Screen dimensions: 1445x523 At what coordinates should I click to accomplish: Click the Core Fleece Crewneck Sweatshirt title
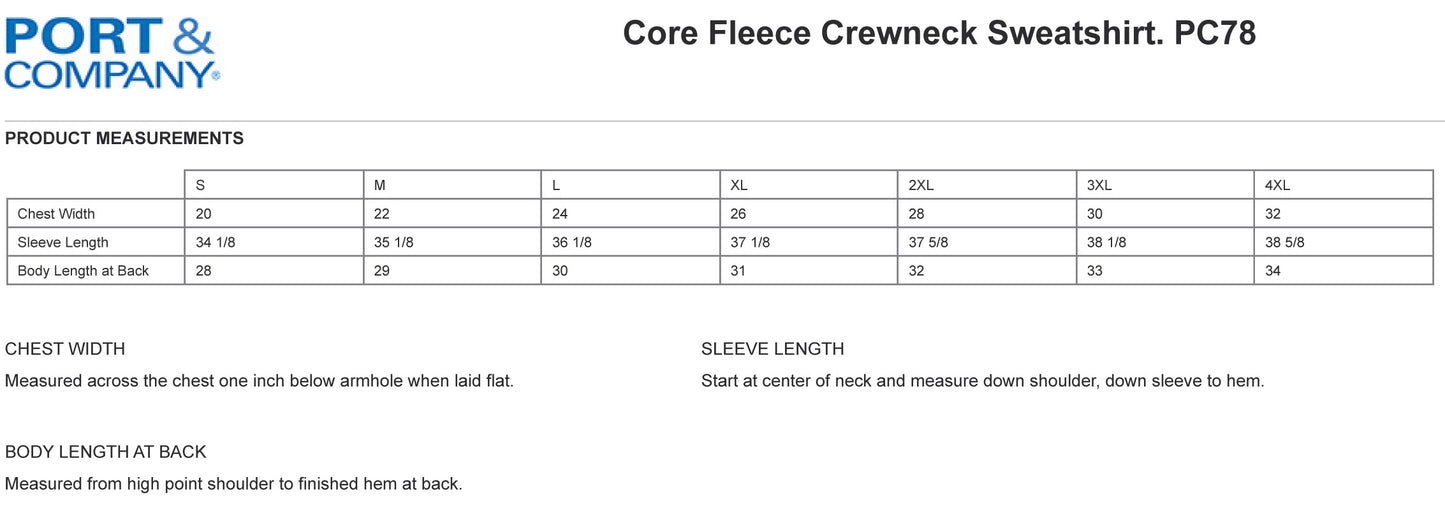(x=939, y=33)
